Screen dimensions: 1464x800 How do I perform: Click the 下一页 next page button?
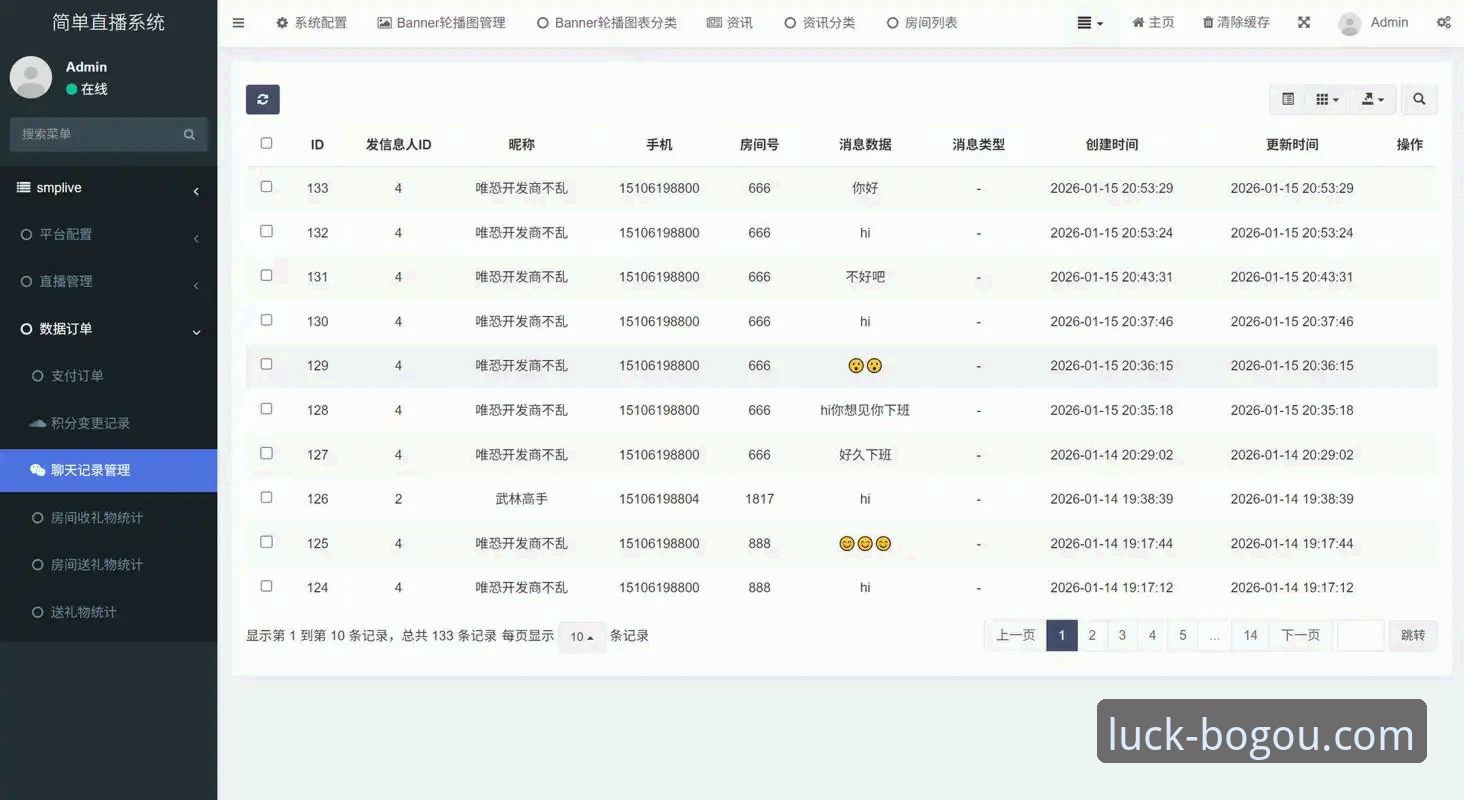click(x=1301, y=635)
